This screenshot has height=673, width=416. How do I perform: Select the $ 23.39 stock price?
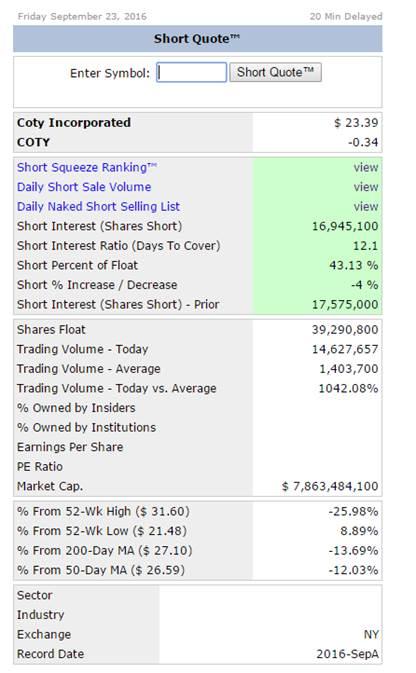356,123
